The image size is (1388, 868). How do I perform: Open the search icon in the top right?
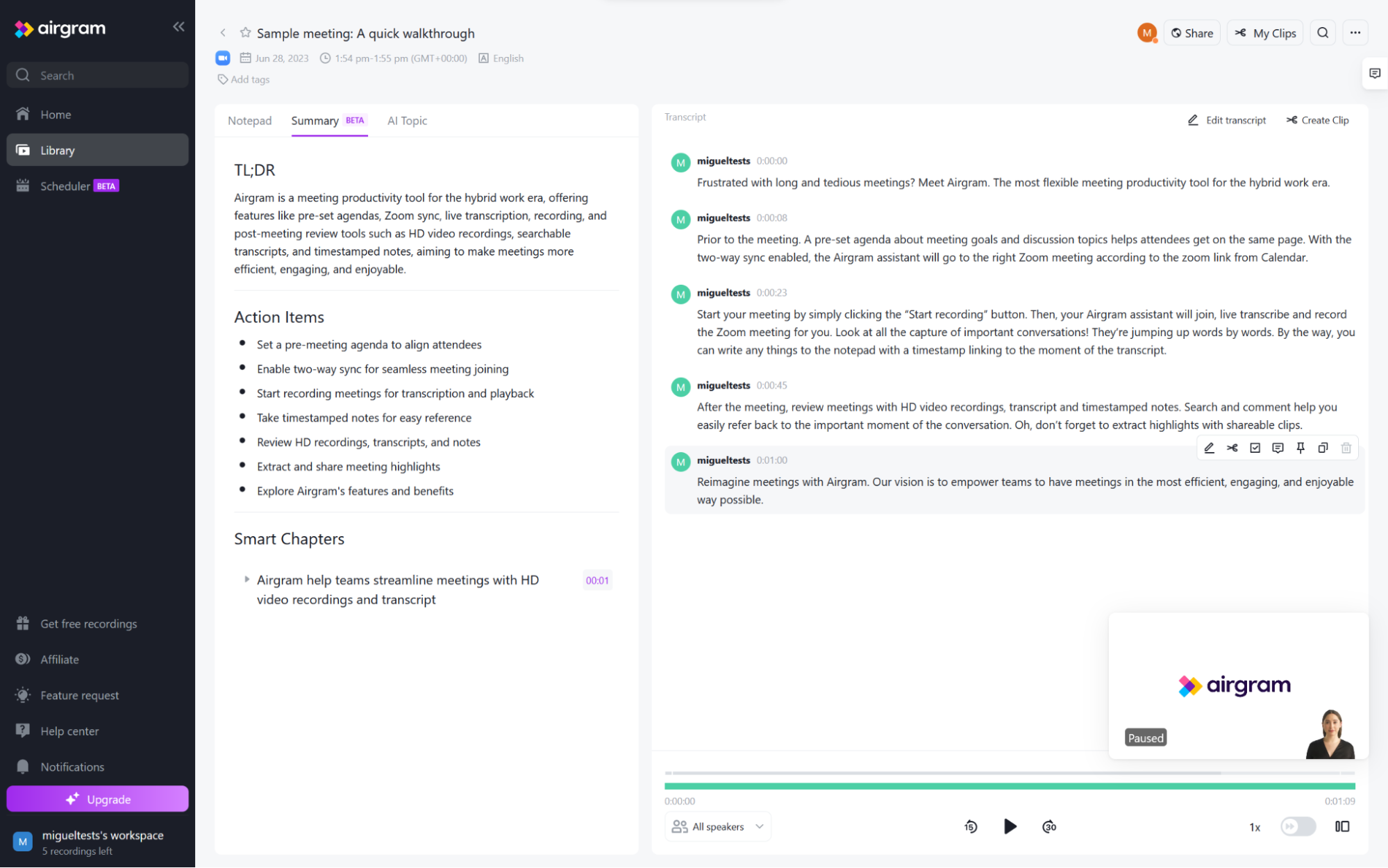pyautogui.click(x=1323, y=33)
